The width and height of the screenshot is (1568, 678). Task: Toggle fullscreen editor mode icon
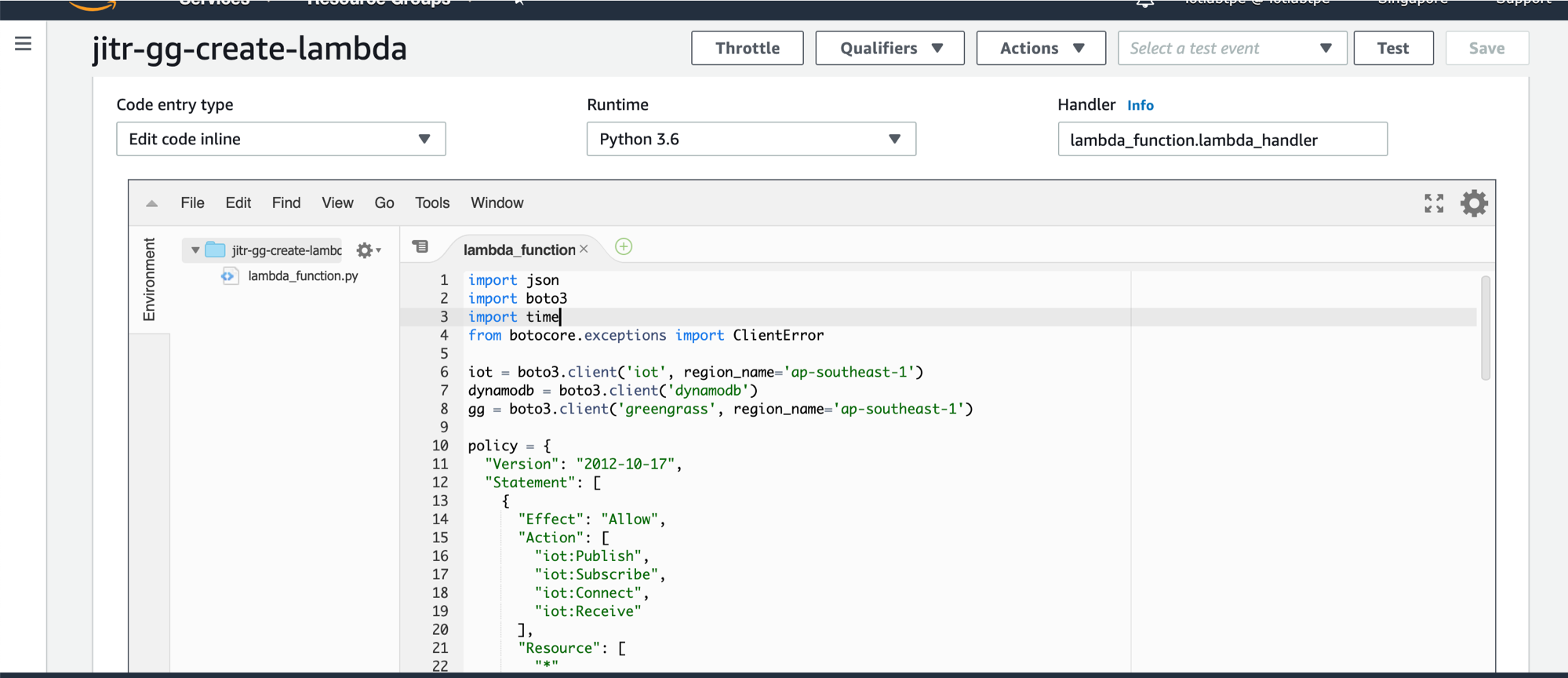(x=1434, y=203)
